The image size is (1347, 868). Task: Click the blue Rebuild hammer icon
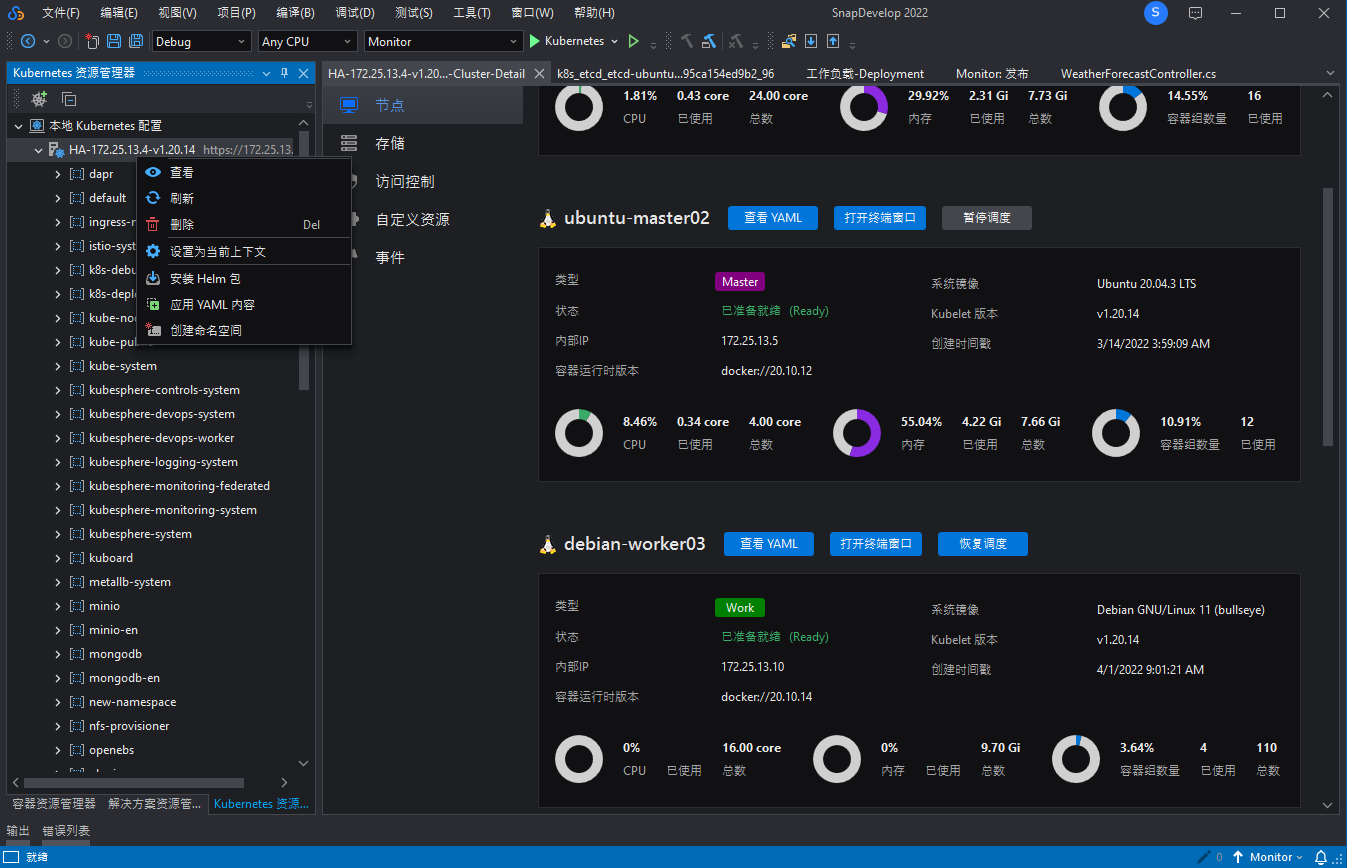tap(709, 41)
